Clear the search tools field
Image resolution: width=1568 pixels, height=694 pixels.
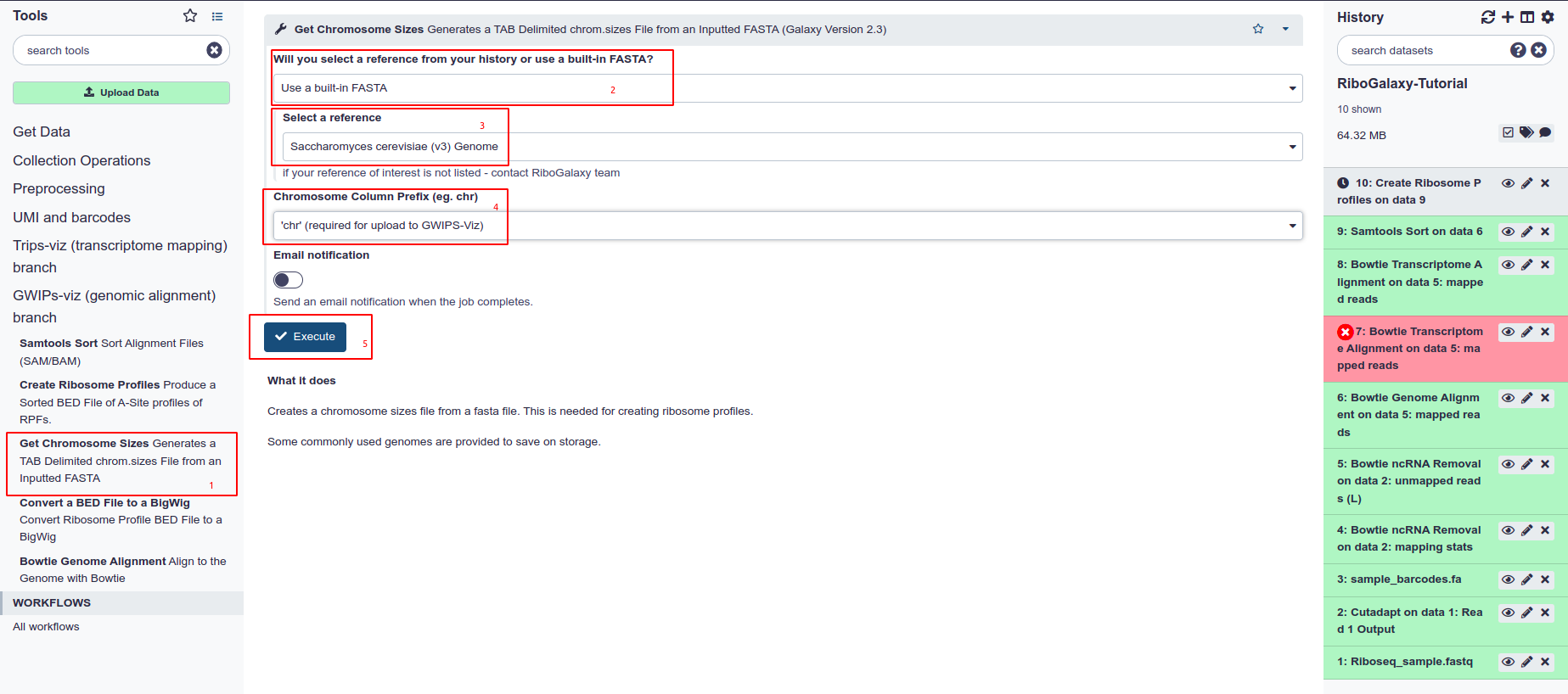coord(214,50)
